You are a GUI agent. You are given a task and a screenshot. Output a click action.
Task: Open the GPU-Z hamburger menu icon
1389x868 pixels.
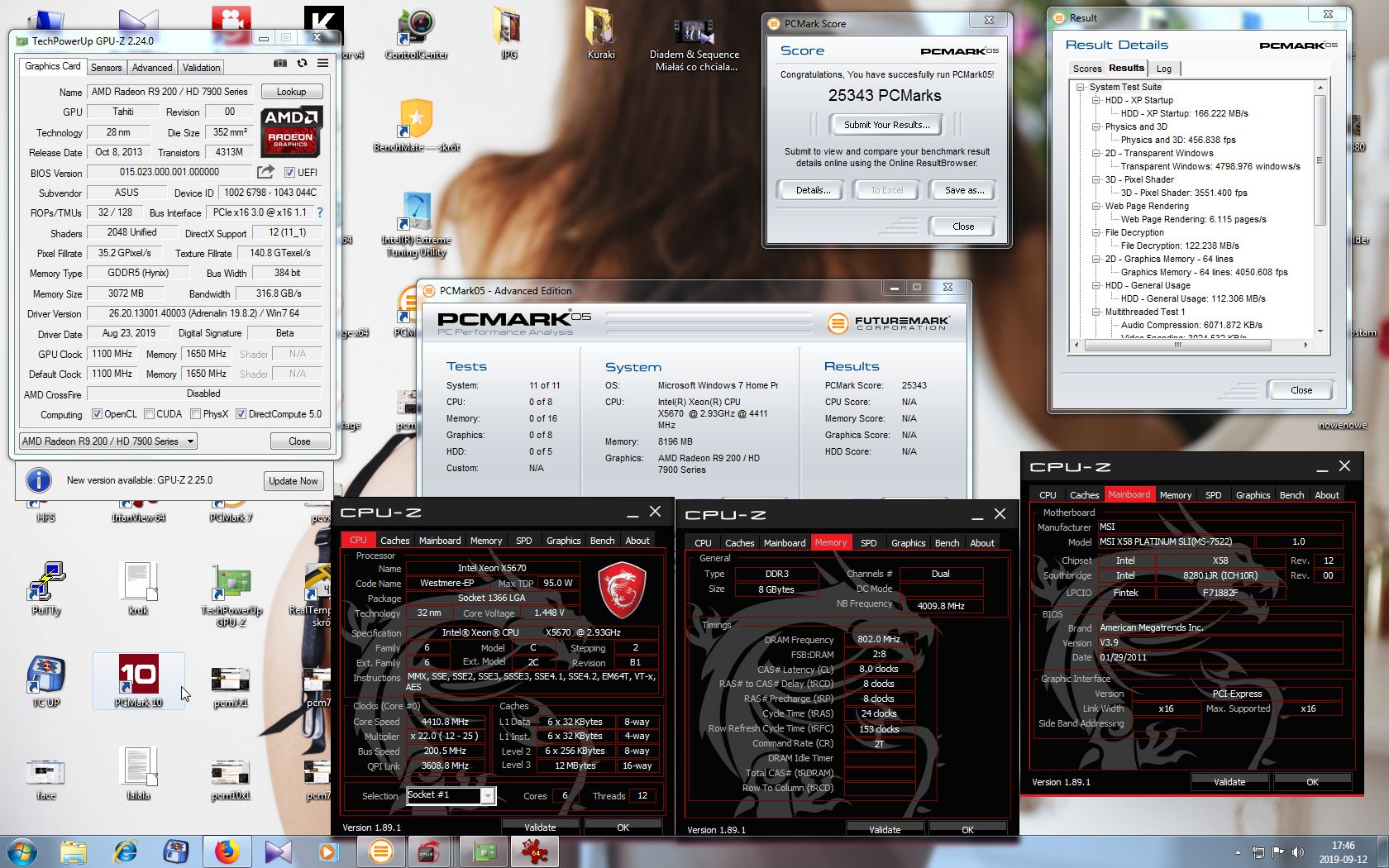323,63
